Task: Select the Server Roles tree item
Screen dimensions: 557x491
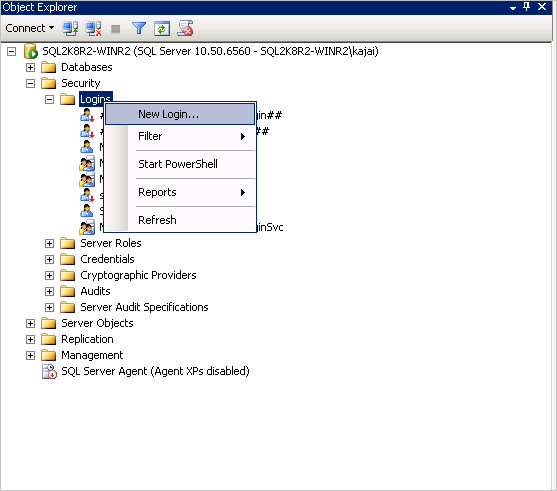Action: coord(110,243)
